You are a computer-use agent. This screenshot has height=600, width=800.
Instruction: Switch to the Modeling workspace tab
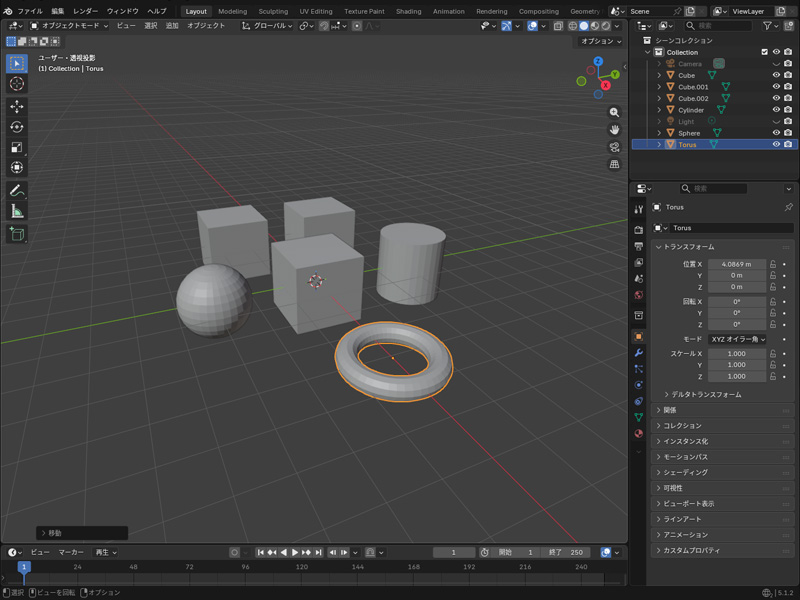pos(233,11)
